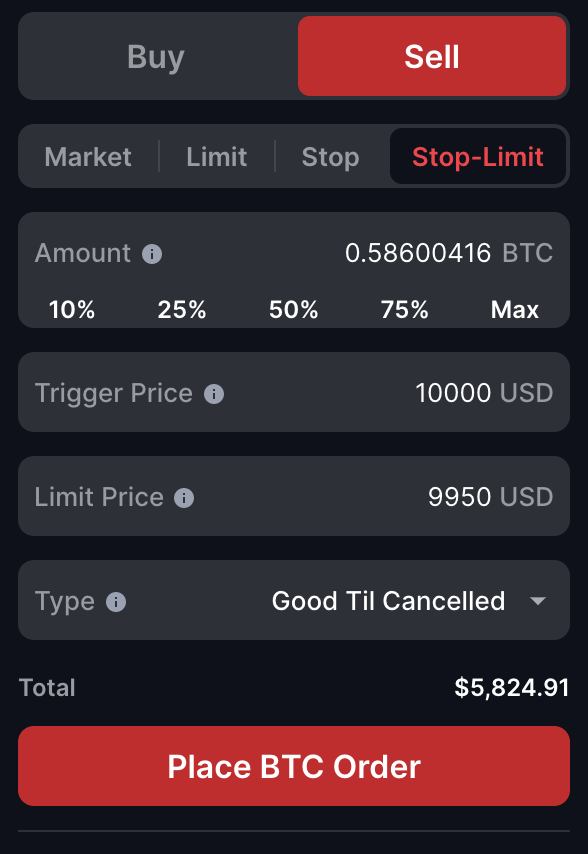Open the Stop order tab
588x854 pixels.
tap(330, 157)
